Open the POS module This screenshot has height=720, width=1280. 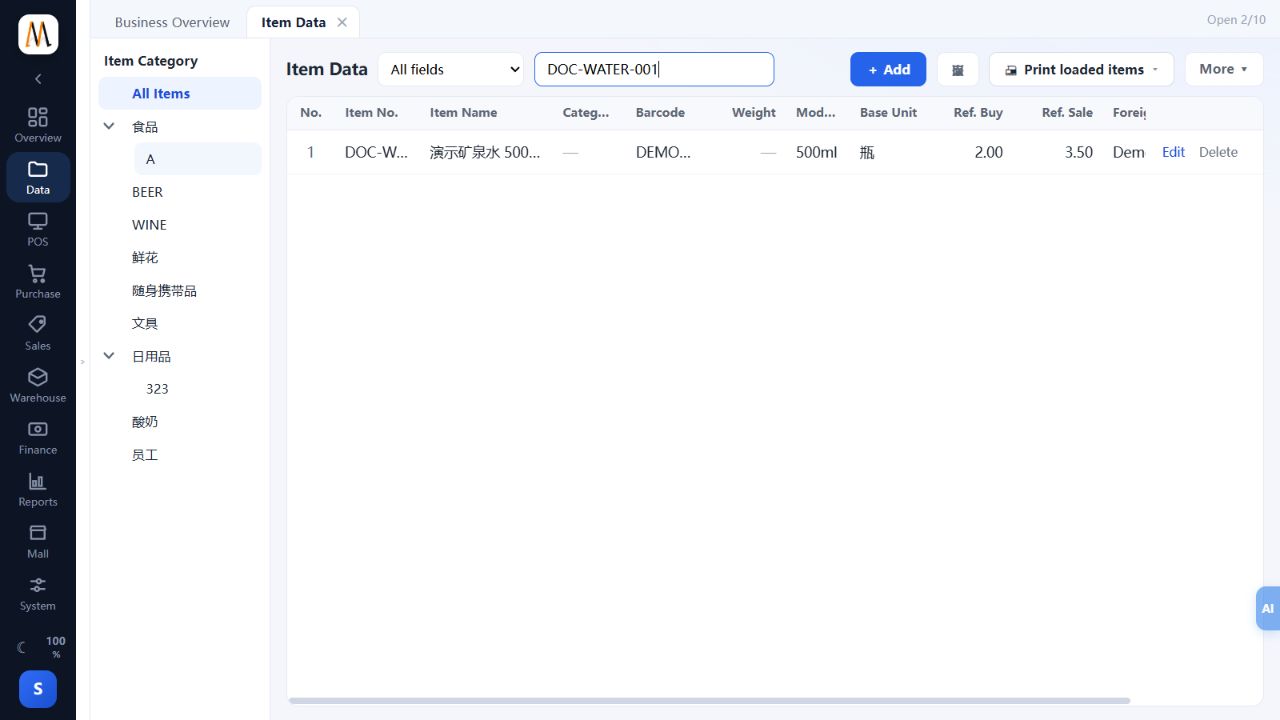point(38,229)
